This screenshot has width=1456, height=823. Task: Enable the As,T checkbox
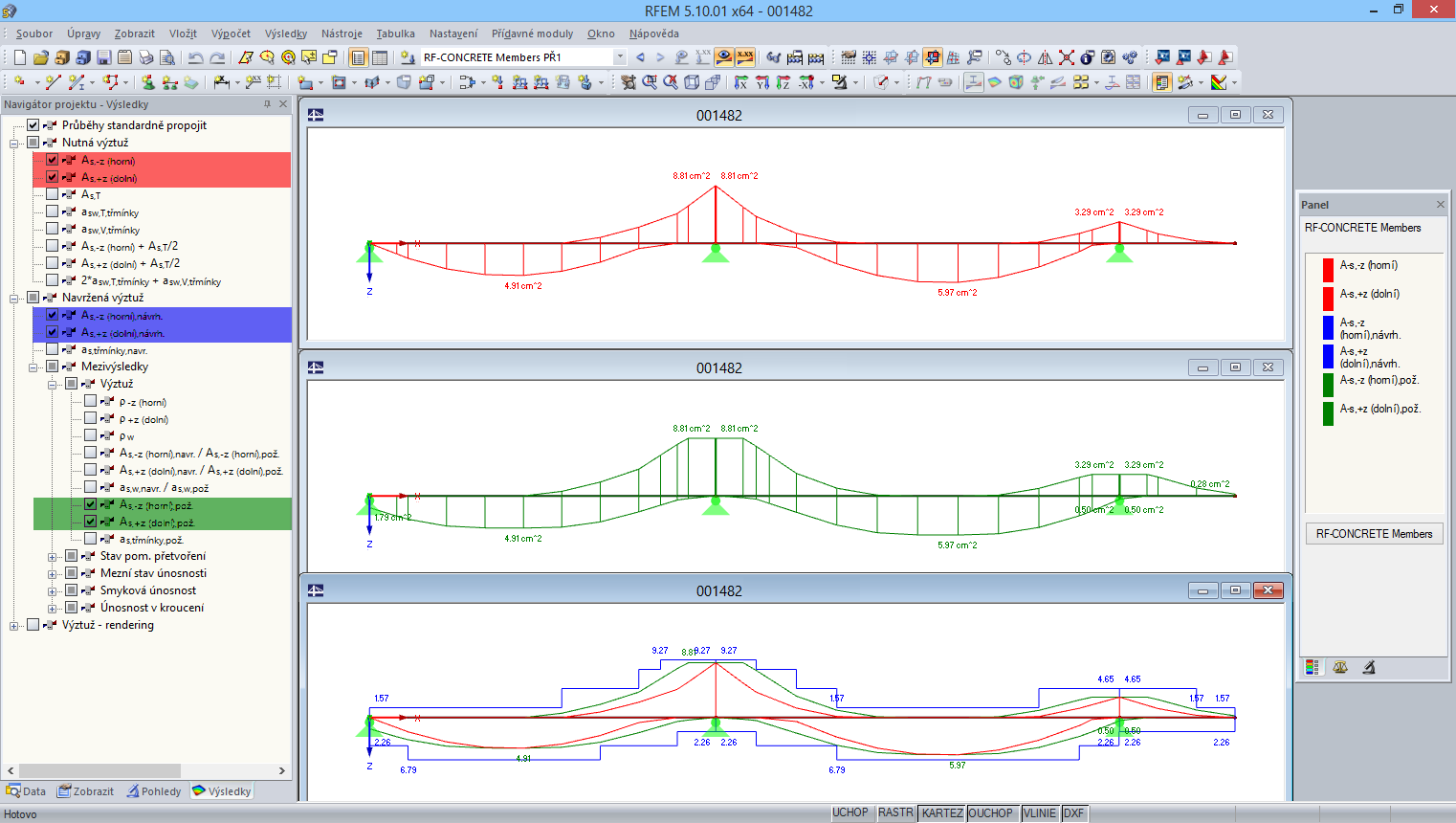pos(53,194)
